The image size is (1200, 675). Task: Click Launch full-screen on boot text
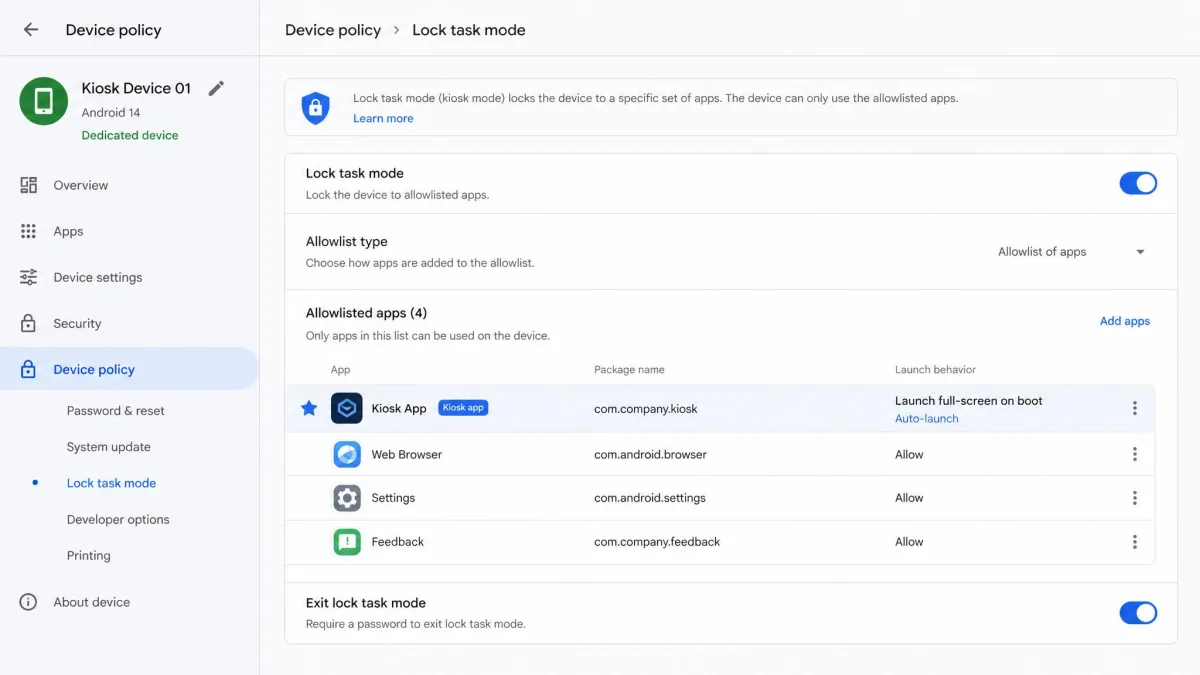[x=969, y=401]
